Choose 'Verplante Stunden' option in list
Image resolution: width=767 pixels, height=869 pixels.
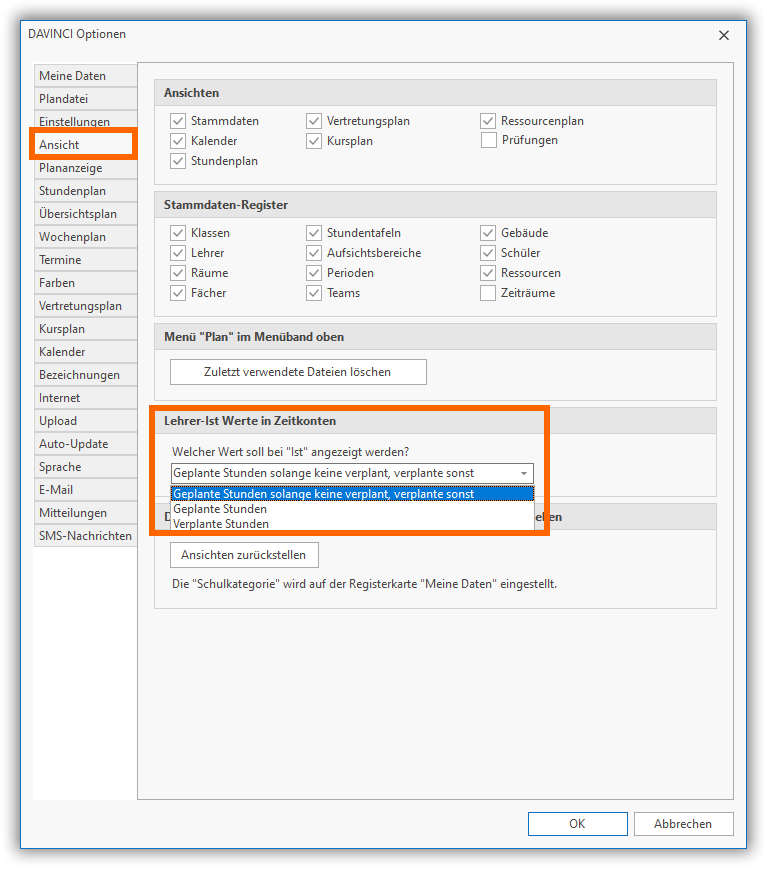pos(221,523)
